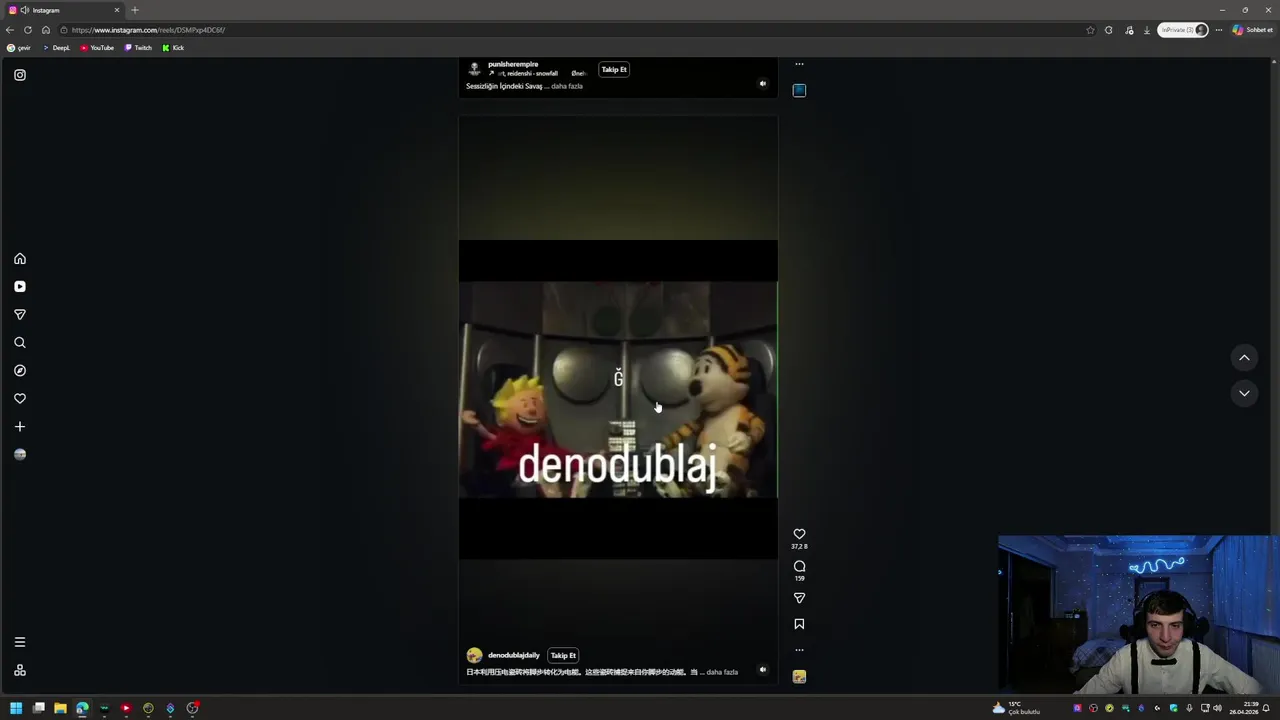The height and width of the screenshot is (720, 1280).
Task: Follow punisherempire with Takip Et
Action: (x=614, y=70)
